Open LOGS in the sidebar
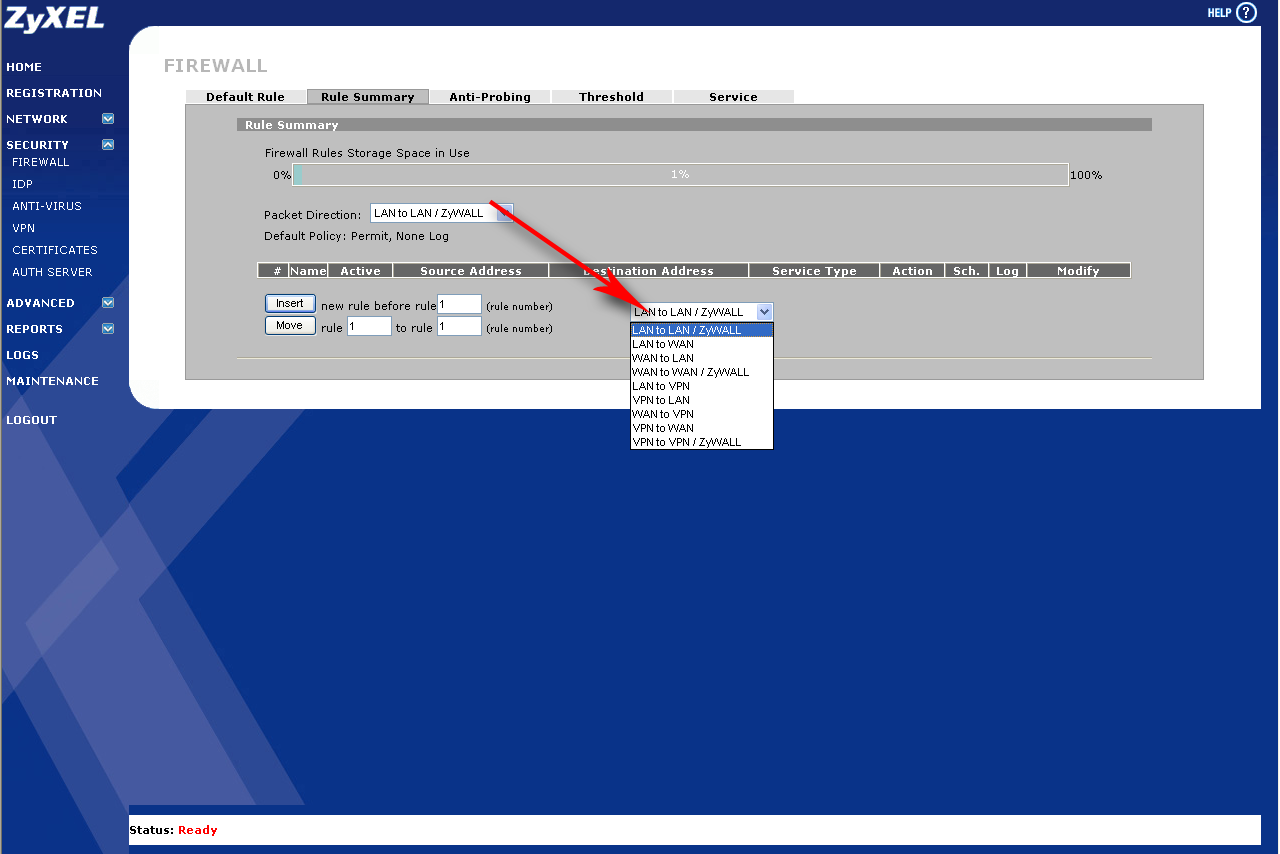The height and width of the screenshot is (854, 1280). point(23,355)
